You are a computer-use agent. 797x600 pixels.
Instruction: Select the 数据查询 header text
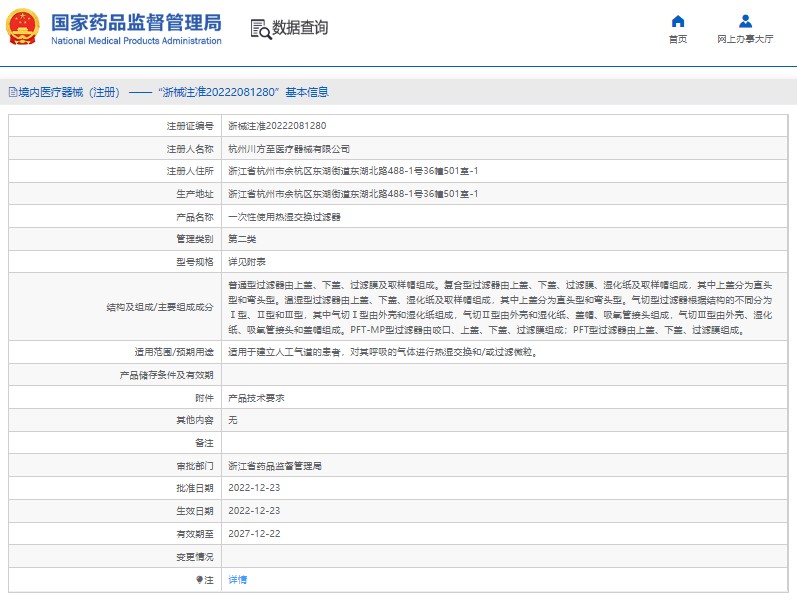point(300,28)
